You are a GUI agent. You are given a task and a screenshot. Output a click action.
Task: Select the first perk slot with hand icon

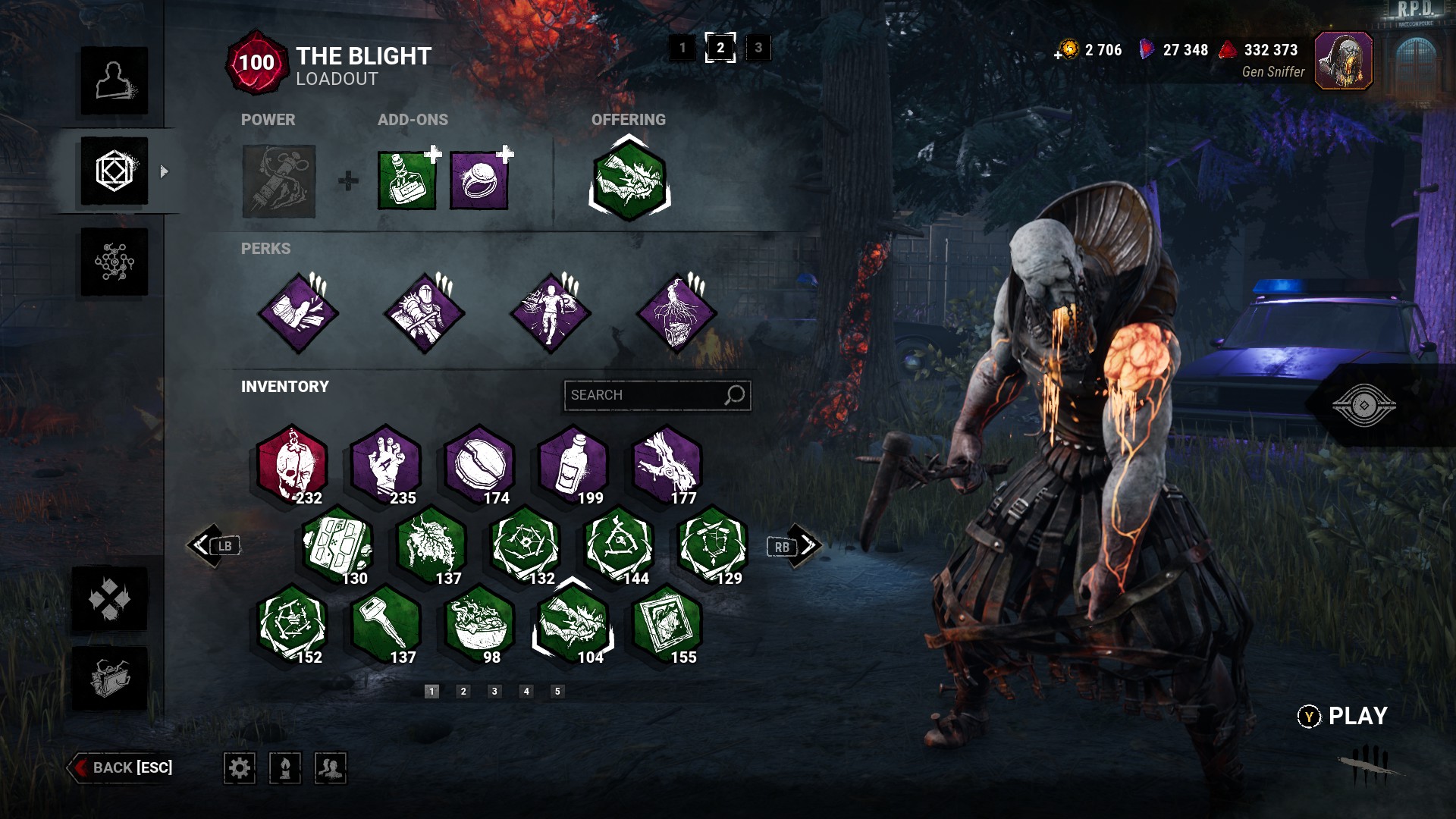tap(298, 313)
